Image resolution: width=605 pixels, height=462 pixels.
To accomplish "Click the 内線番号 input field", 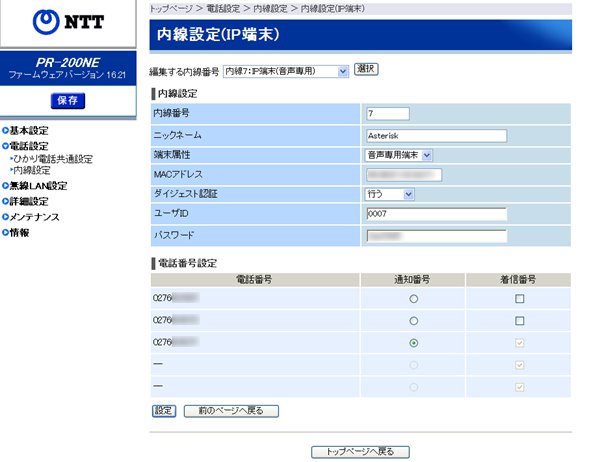I will 387,113.
